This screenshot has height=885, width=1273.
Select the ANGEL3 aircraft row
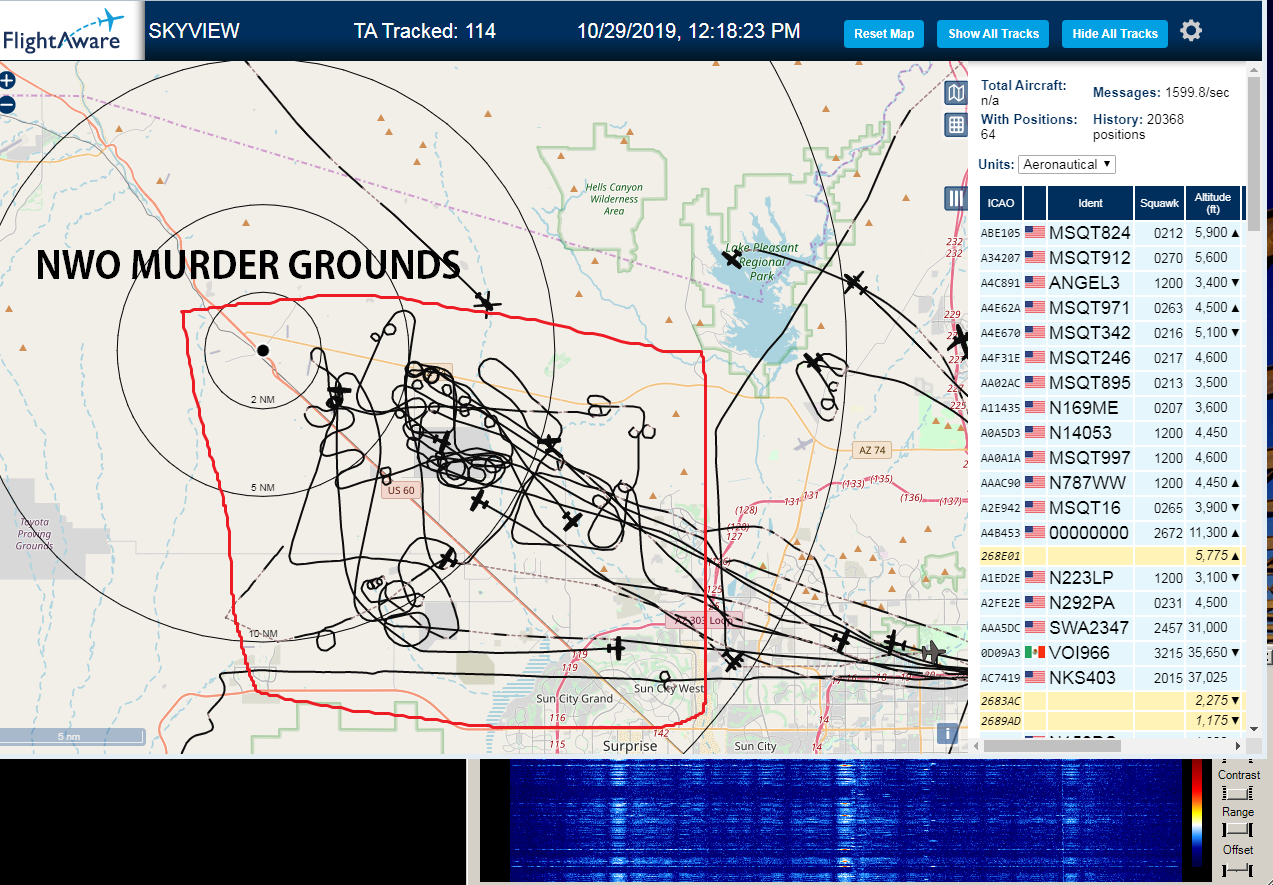[1111, 283]
